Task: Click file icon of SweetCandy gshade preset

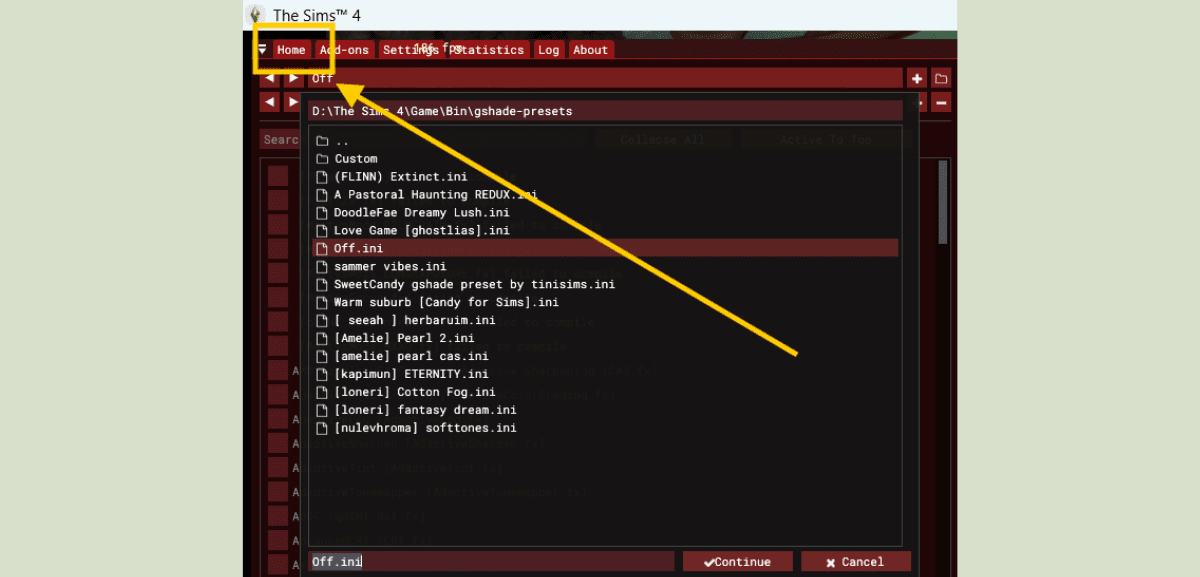Action: tap(322, 284)
